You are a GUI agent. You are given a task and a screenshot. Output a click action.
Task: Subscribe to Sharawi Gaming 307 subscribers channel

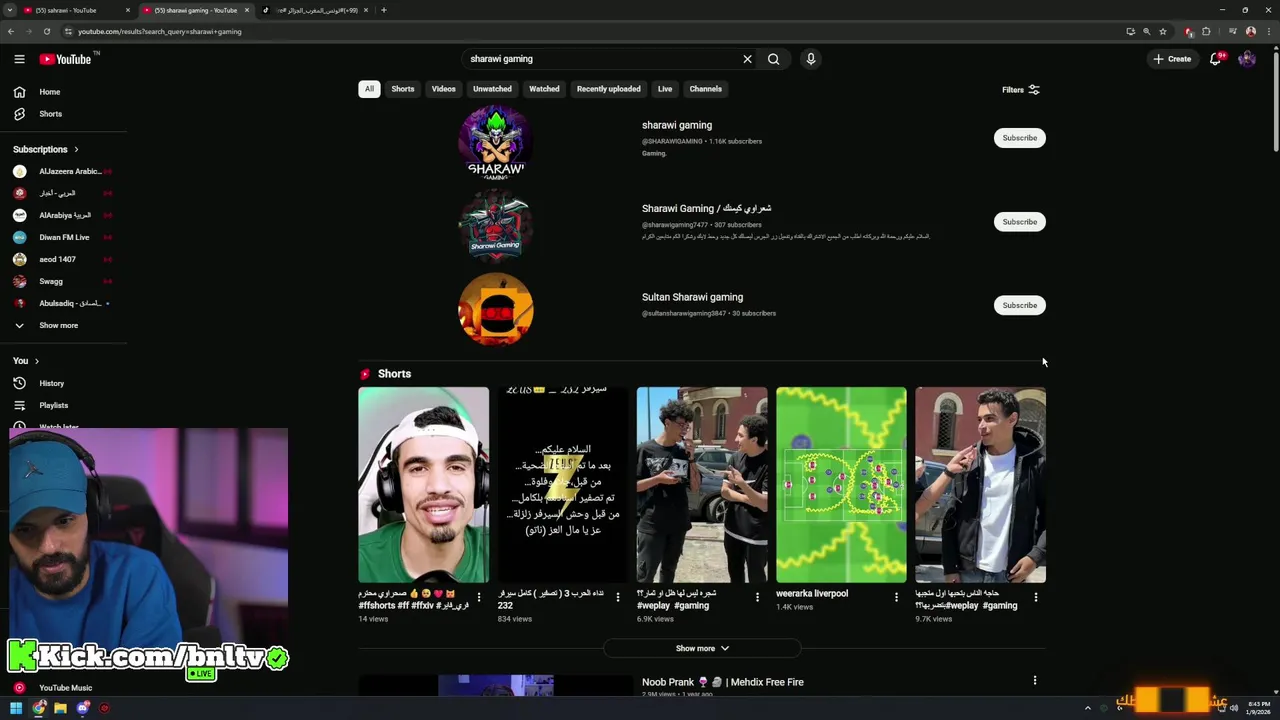[x=1020, y=222]
